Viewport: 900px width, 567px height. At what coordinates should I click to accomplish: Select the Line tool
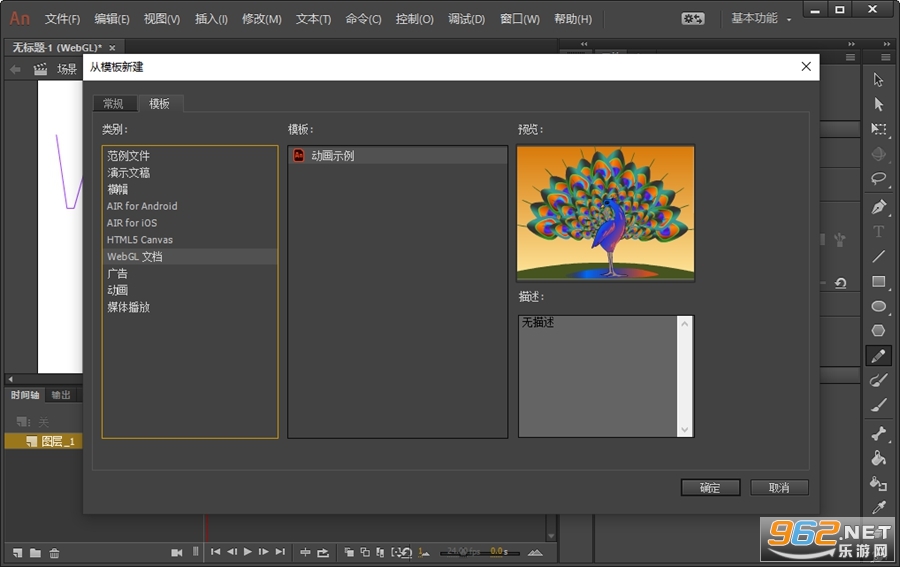(x=878, y=257)
